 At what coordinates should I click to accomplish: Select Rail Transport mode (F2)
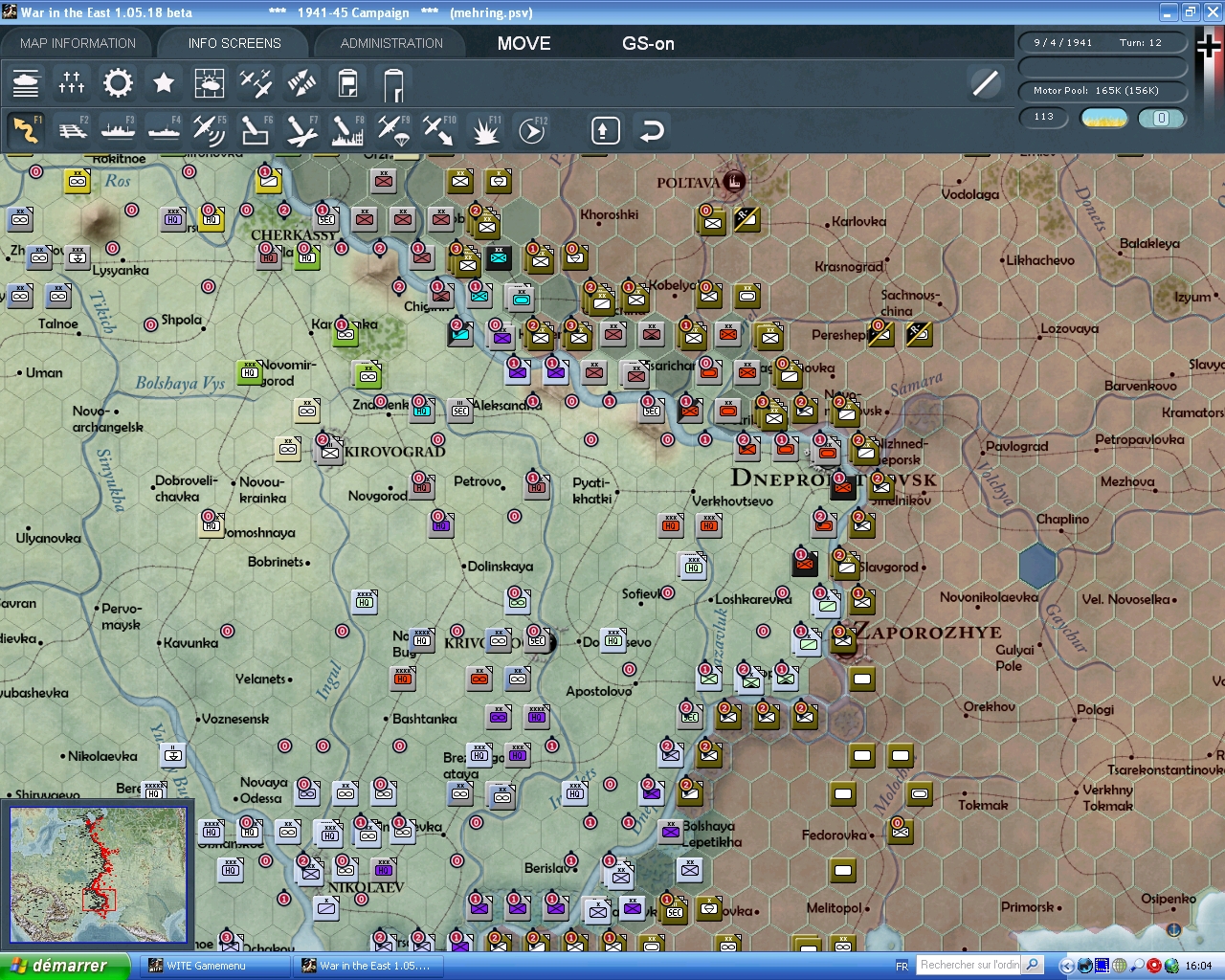pyautogui.click(x=72, y=130)
